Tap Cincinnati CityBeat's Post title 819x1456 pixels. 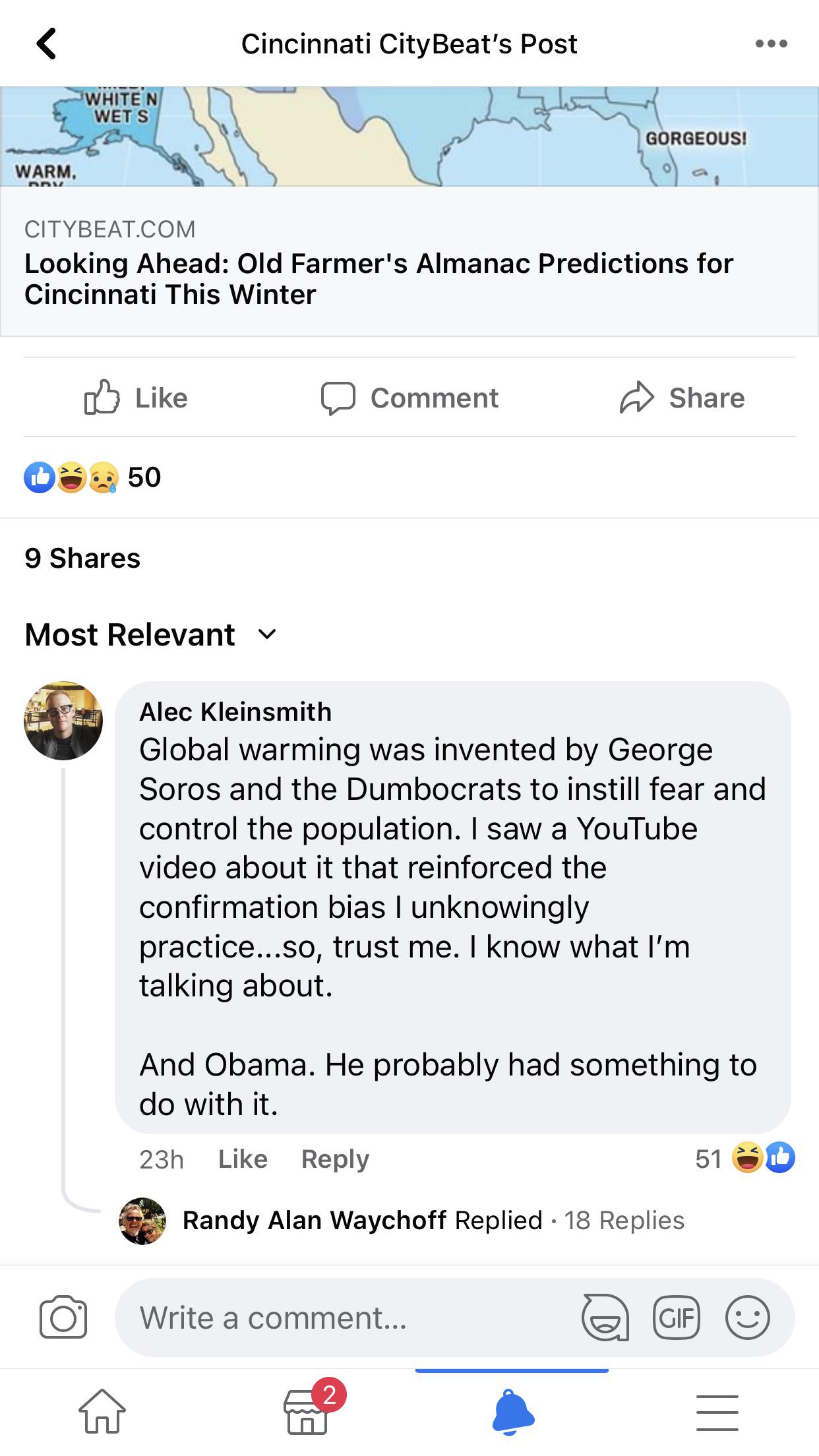click(409, 44)
